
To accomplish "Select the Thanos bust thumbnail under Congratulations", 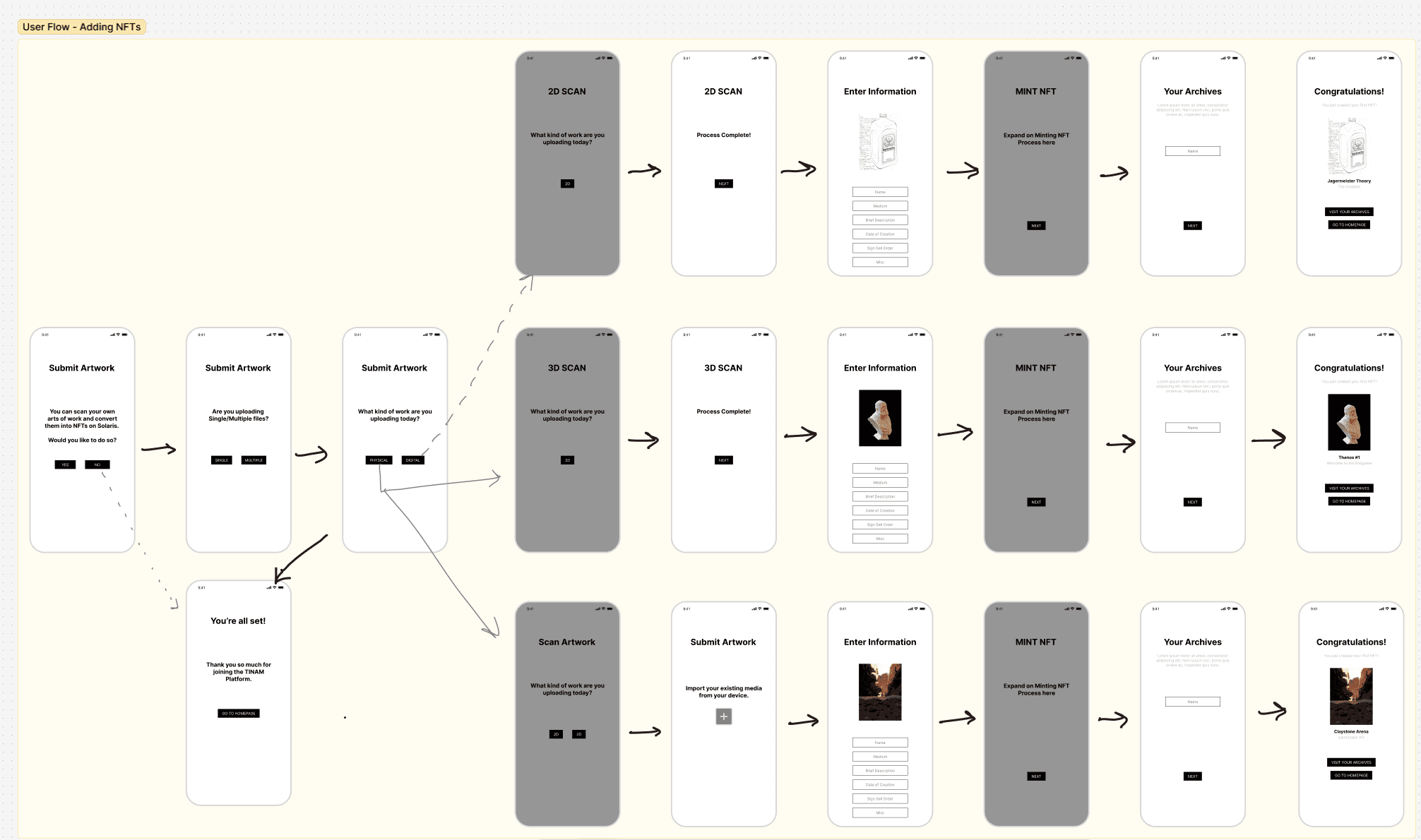I will click(x=1349, y=422).
